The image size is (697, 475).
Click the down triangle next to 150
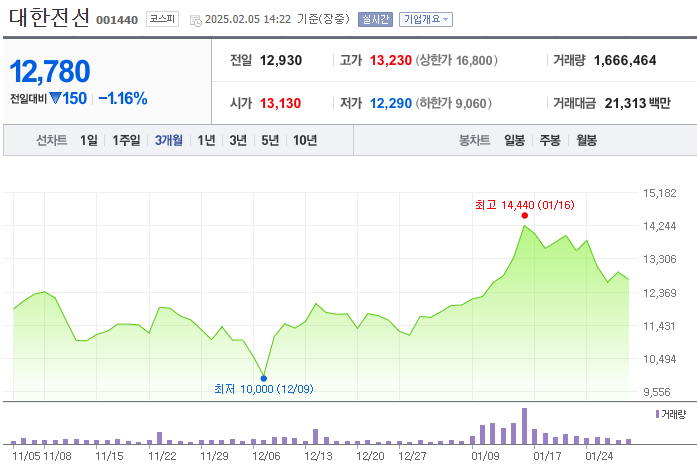point(55,98)
